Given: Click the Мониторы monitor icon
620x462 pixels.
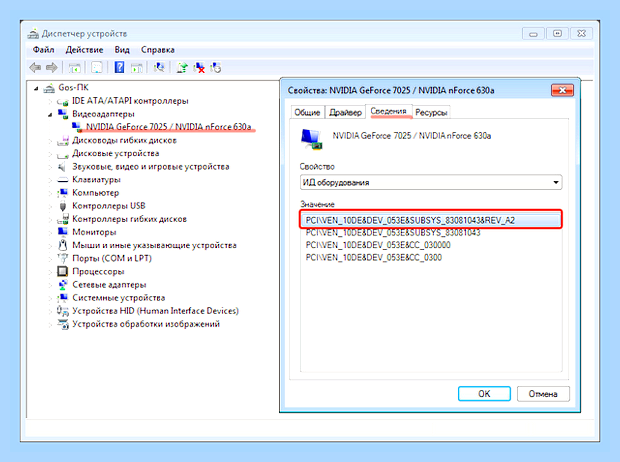Looking at the screenshot, I should (x=62, y=232).
